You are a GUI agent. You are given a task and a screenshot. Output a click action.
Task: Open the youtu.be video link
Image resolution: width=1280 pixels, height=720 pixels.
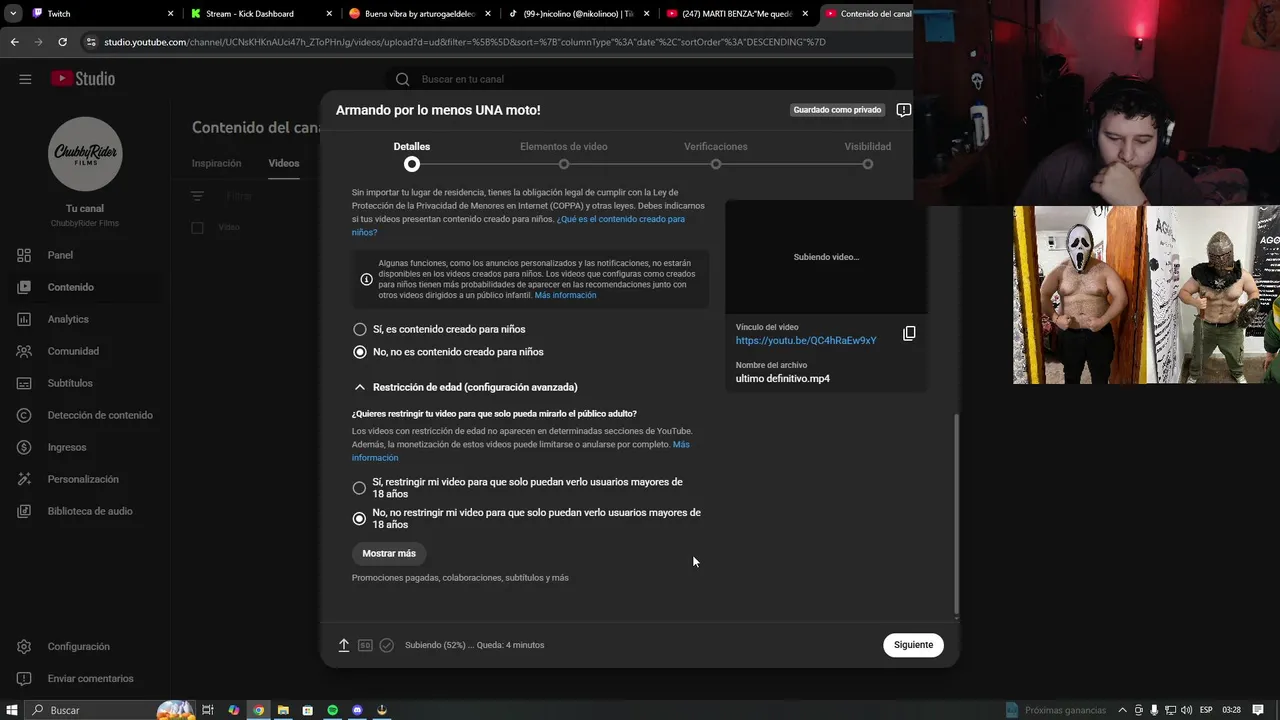coord(806,341)
